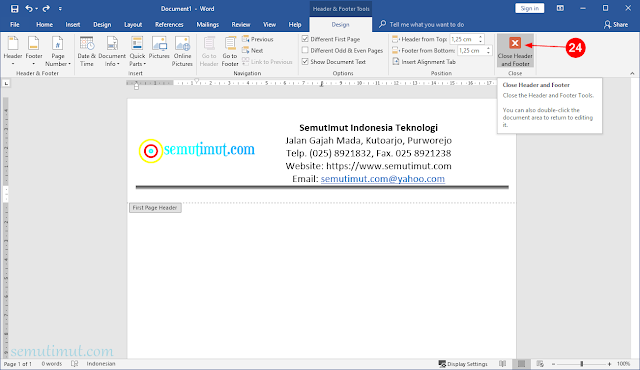
Task: Click the Telp. (025) 8921832 line
Action: [368, 153]
